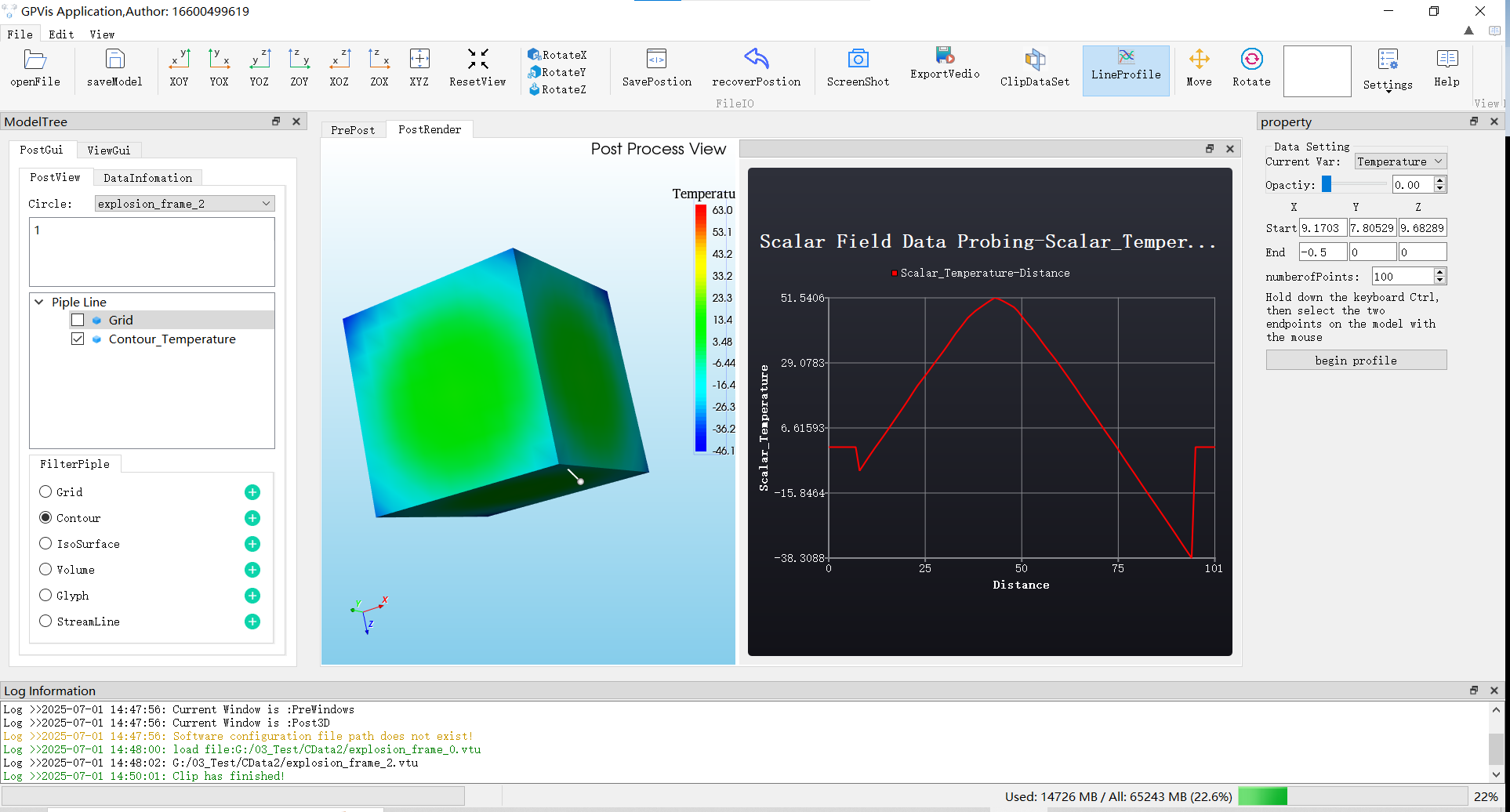Screen dimensions: 1510x812
Task: Click the saveModel toolbar icon
Action: 114,68
